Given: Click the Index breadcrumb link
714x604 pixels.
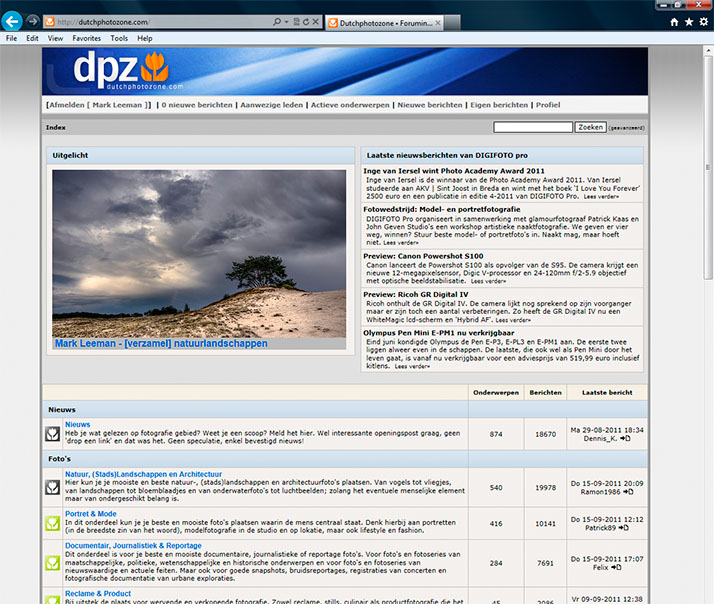Looking at the screenshot, I should click(56, 128).
